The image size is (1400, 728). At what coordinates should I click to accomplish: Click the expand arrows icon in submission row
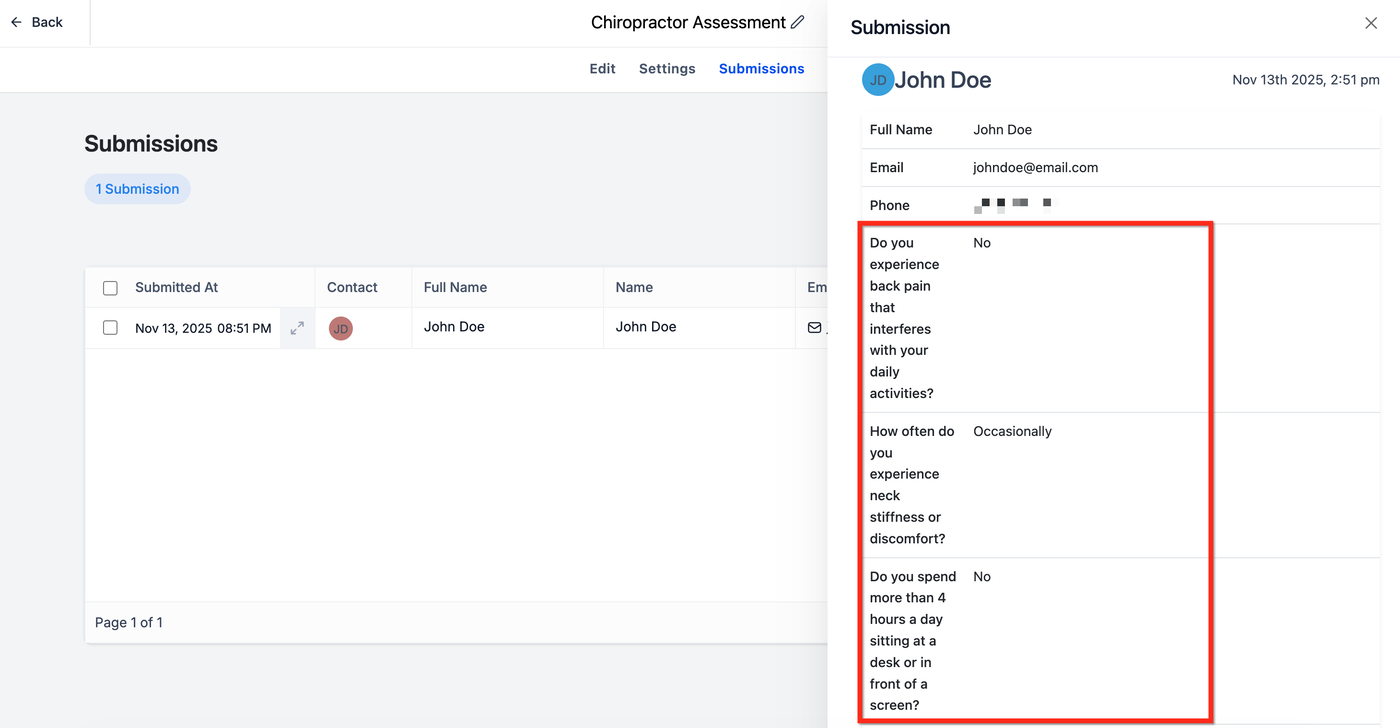tap(297, 328)
